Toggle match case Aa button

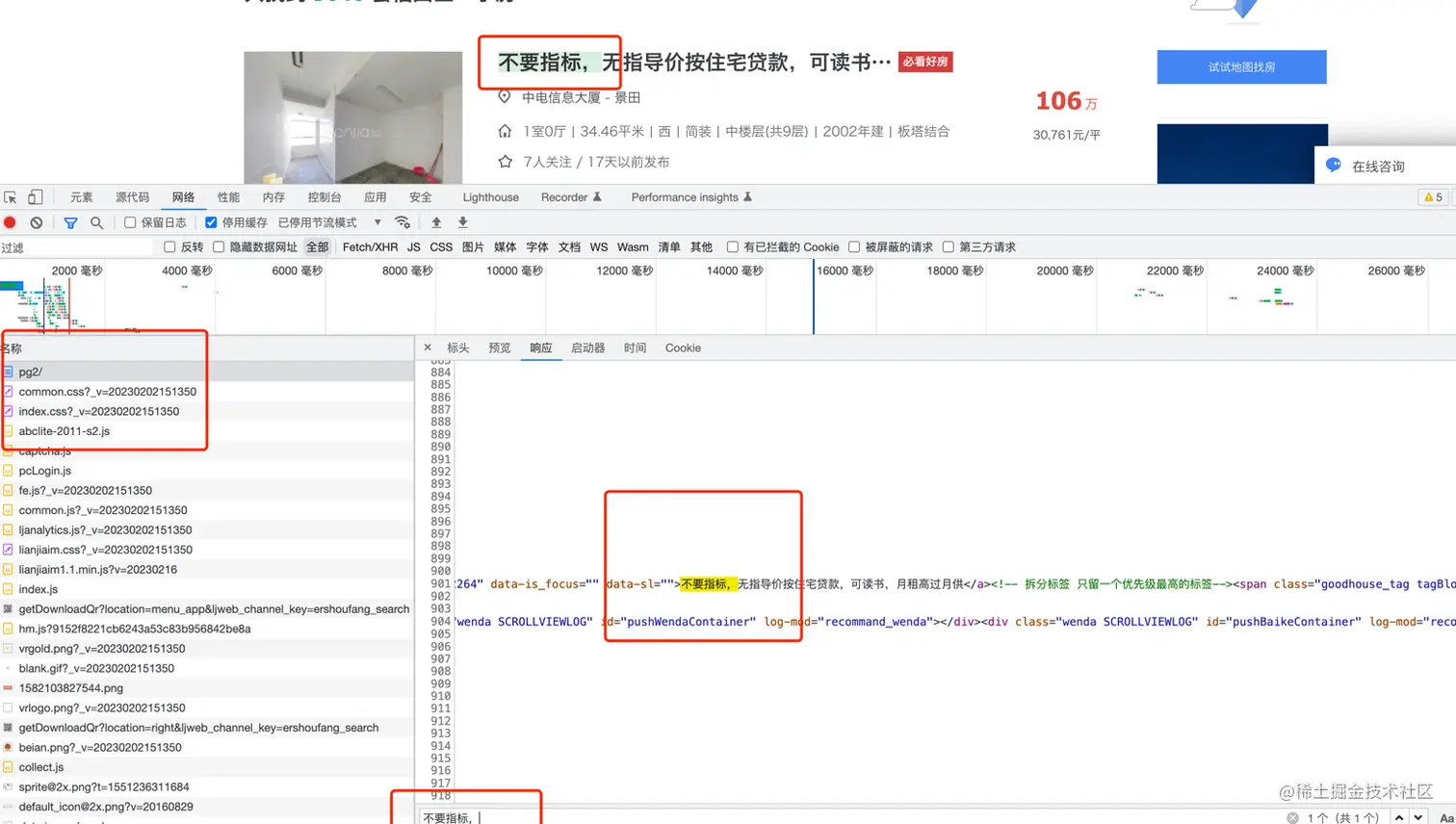[1446, 817]
